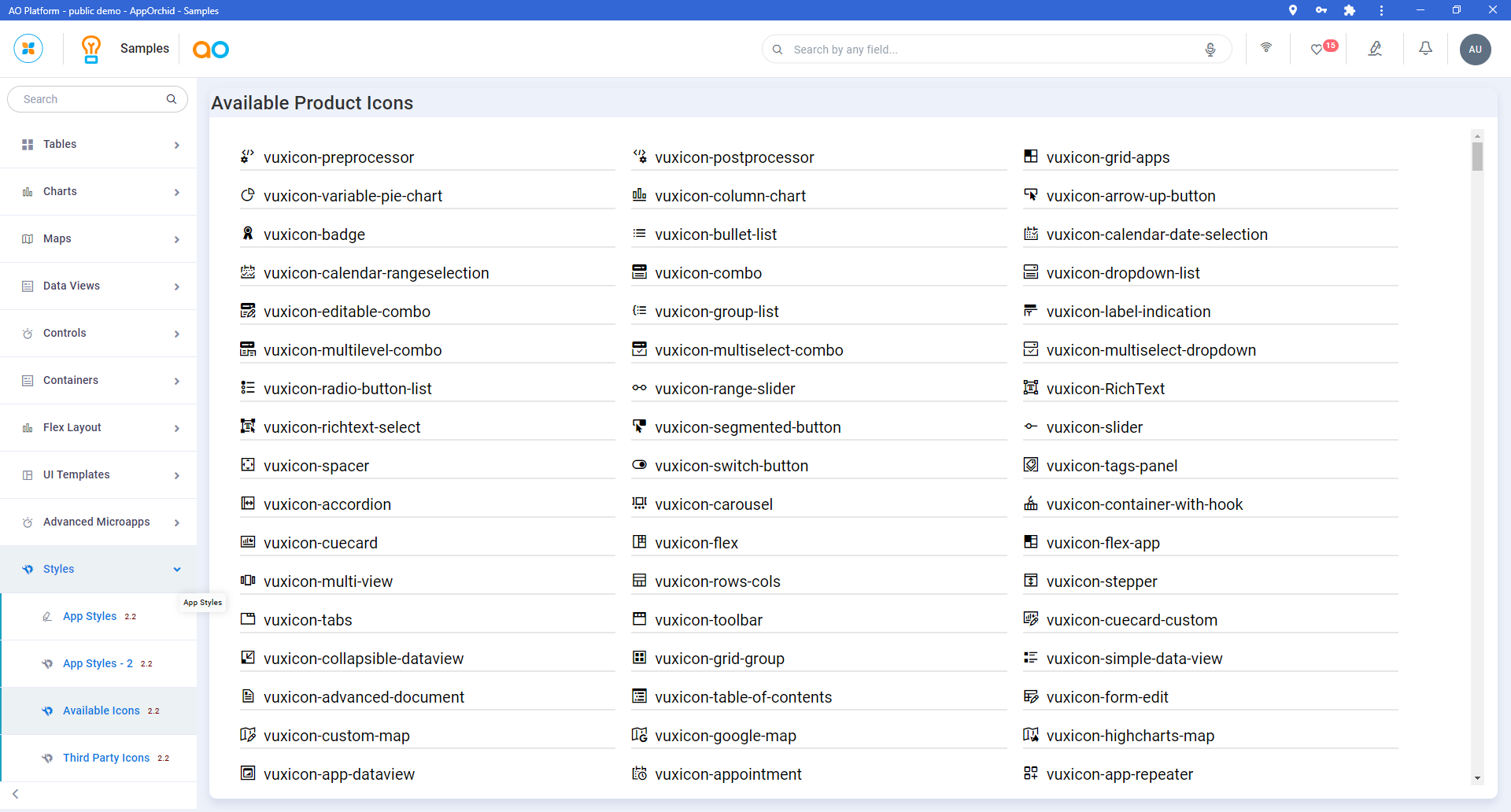Click the vuxicon-range-slider entry
Viewport: 1511px width, 812px height.
pos(724,389)
